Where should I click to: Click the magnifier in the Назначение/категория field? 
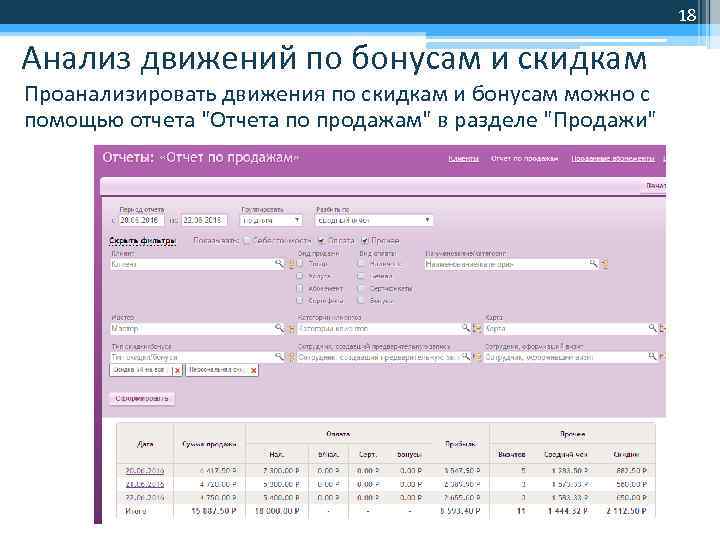coord(593,264)
